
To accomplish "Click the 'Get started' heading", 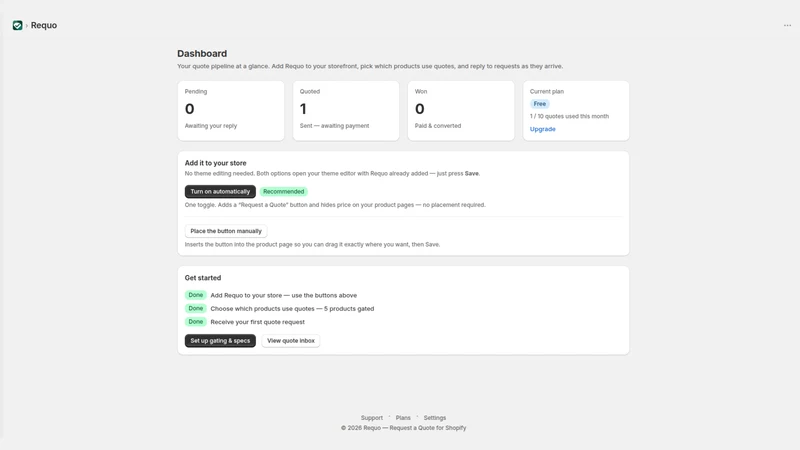I will 203,278.
